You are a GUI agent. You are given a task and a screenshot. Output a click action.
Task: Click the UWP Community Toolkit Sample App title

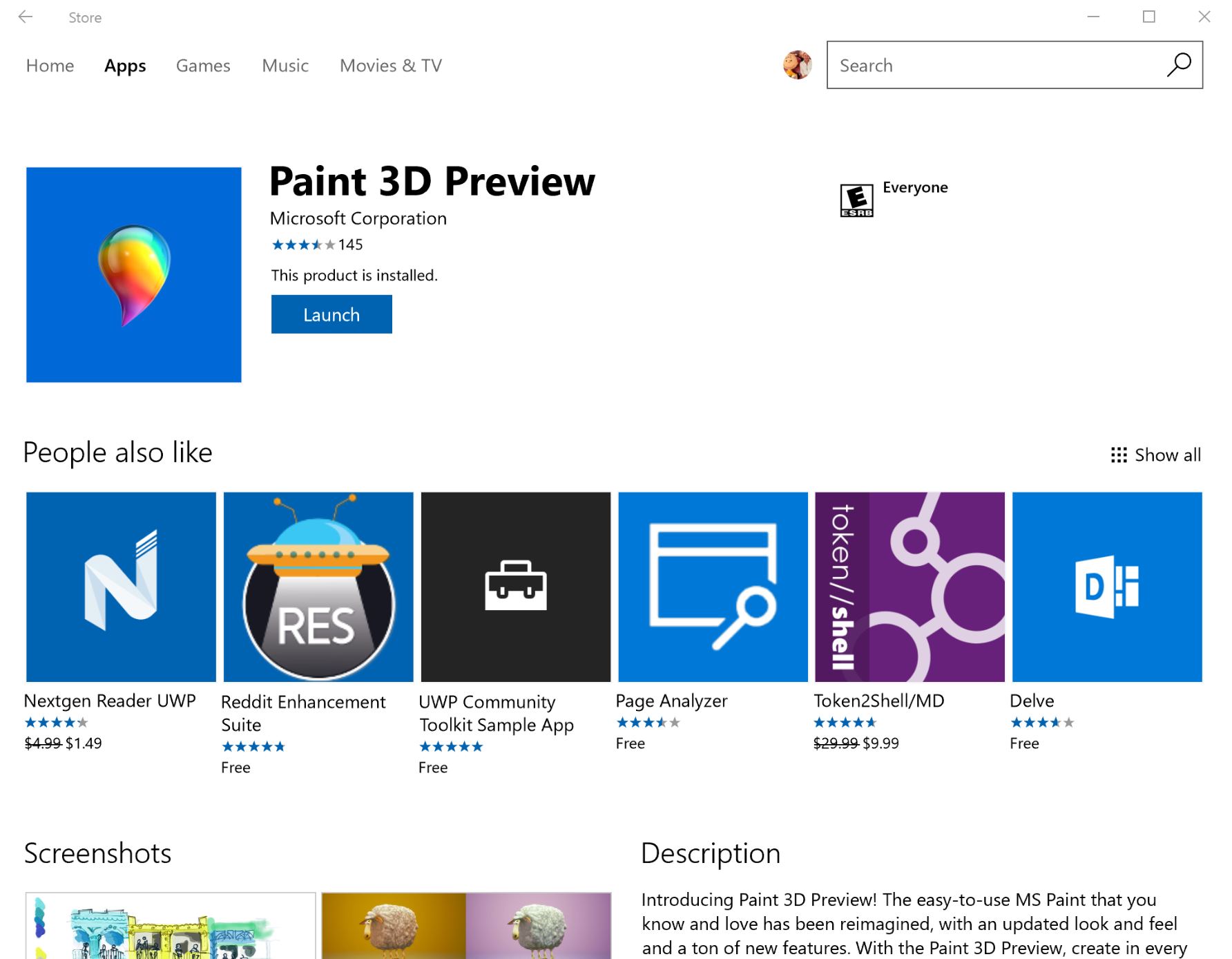pyautogui.click(x=497, y=713)
